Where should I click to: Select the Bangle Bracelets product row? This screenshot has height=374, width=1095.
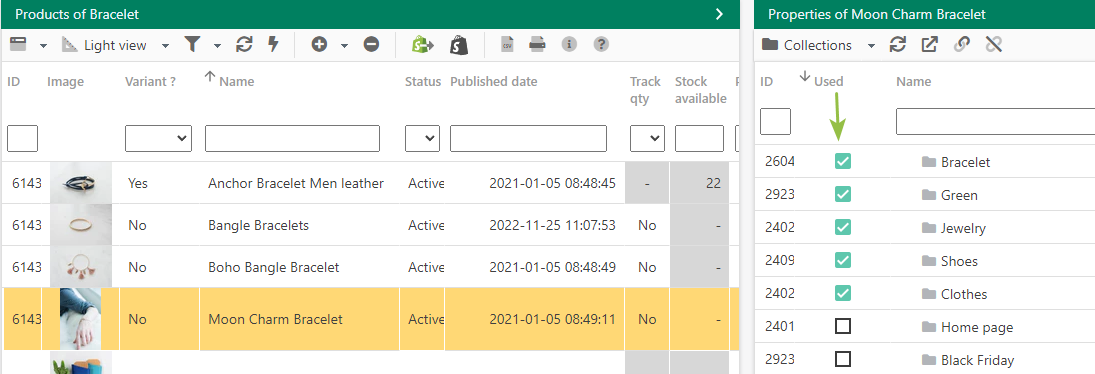coord(369,225)
